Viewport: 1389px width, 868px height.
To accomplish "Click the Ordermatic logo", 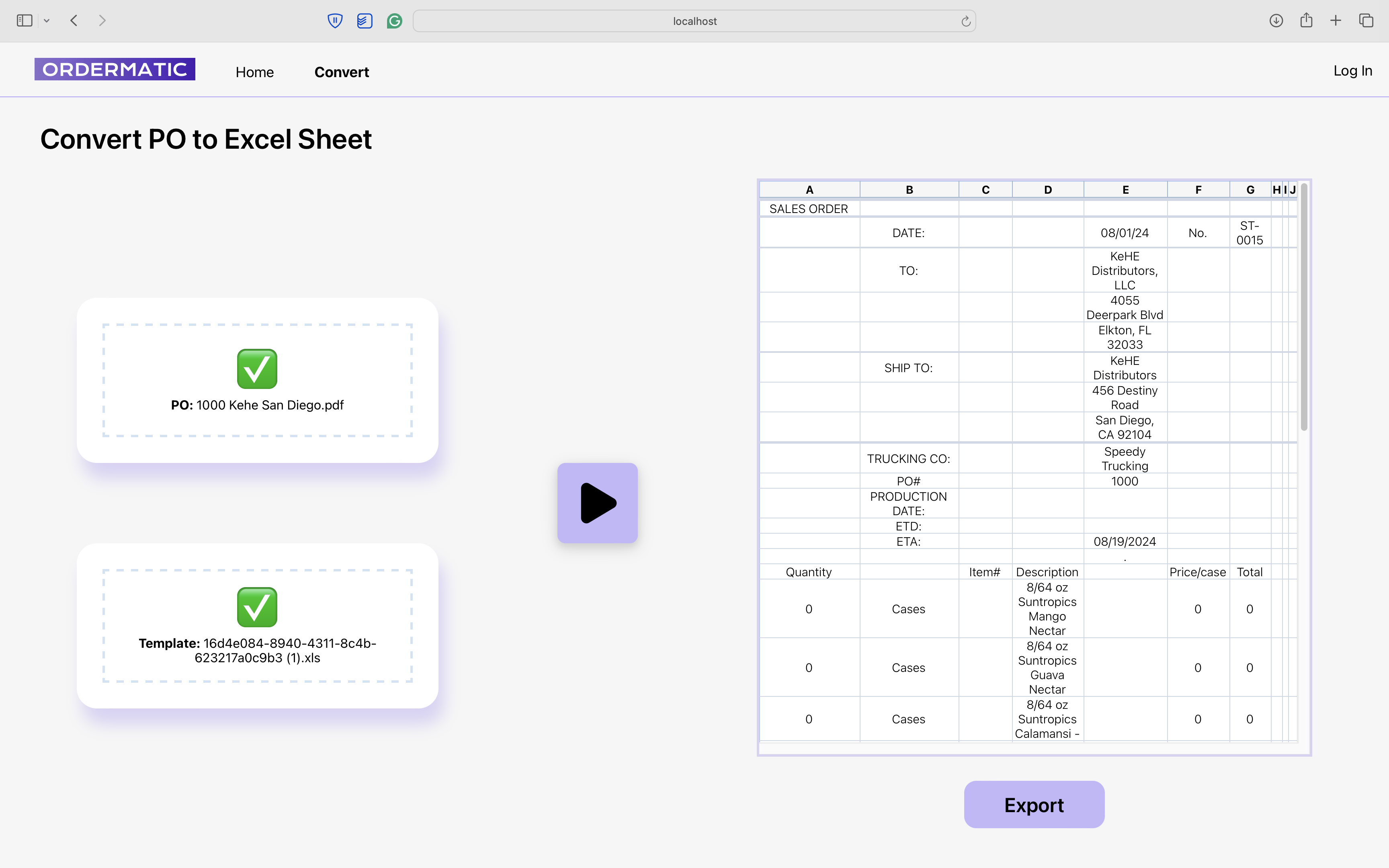I will [x=115, y=70].
